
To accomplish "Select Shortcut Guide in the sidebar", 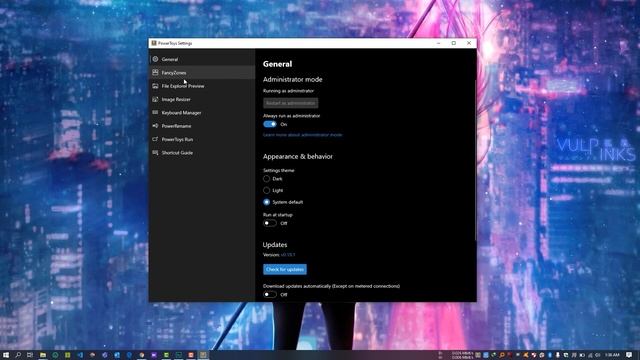I will point(202,153).
